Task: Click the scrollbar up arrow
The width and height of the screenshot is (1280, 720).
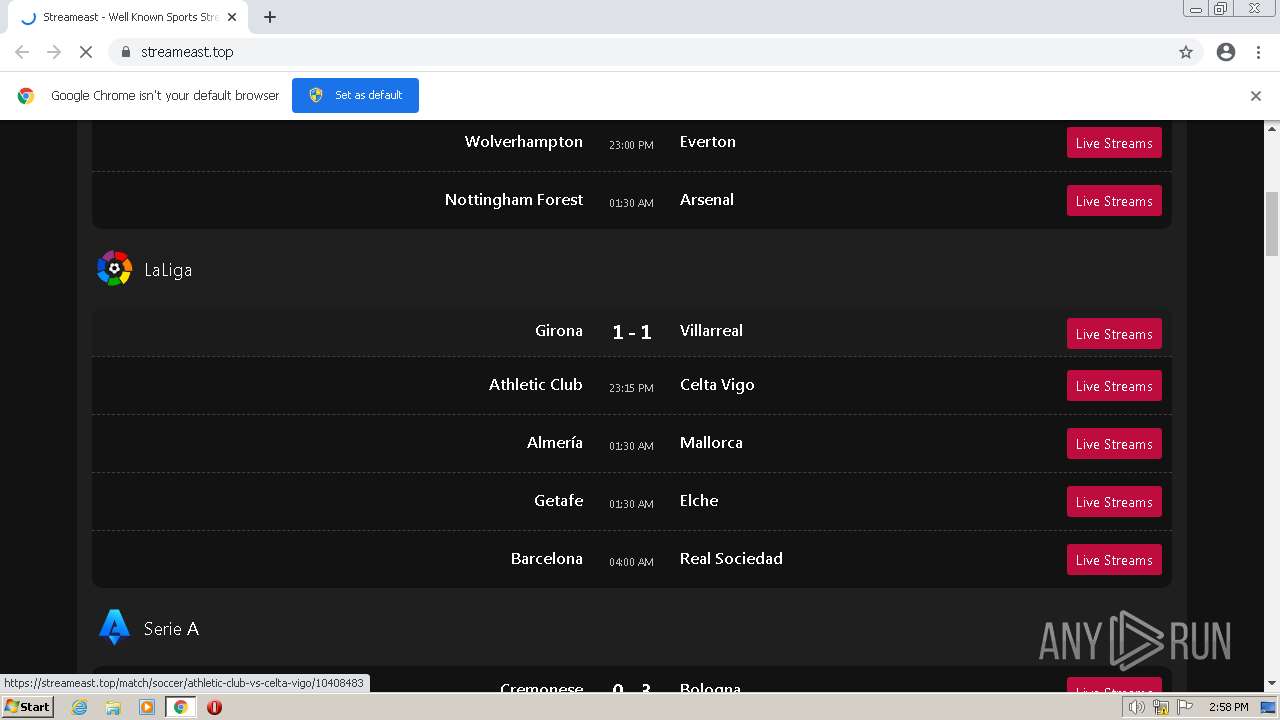Action: click(1272, 128)
